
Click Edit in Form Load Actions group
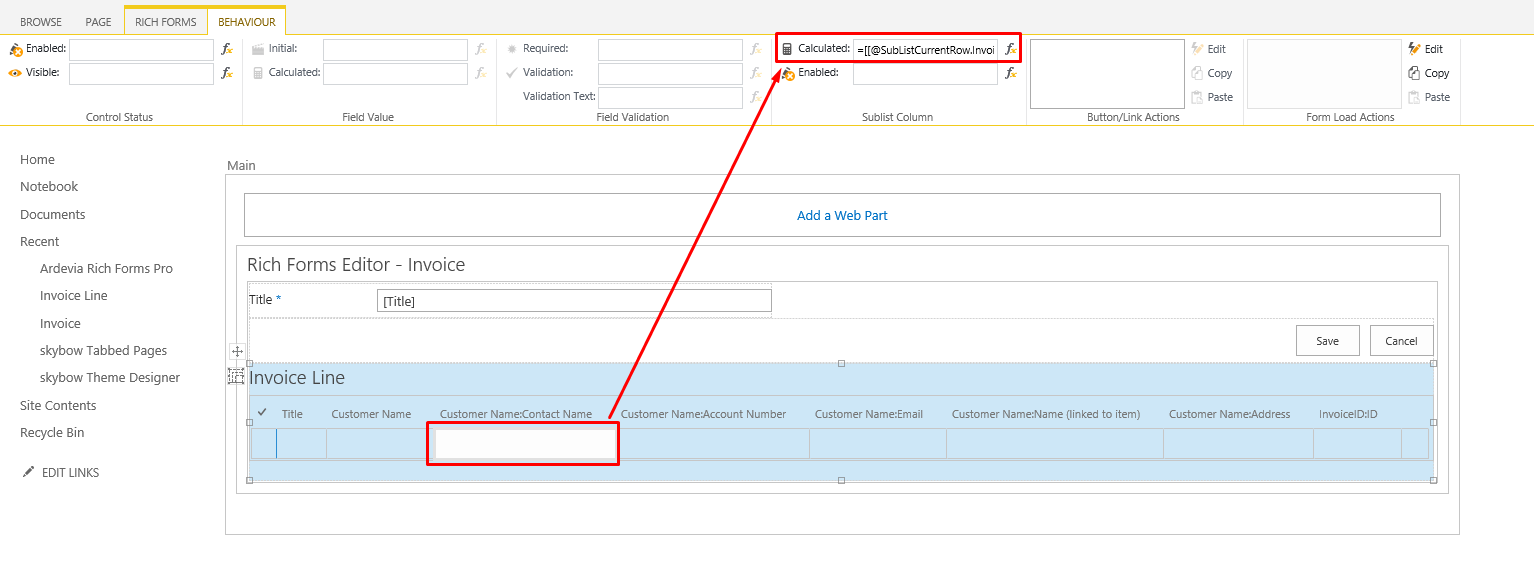[1426, 49]
